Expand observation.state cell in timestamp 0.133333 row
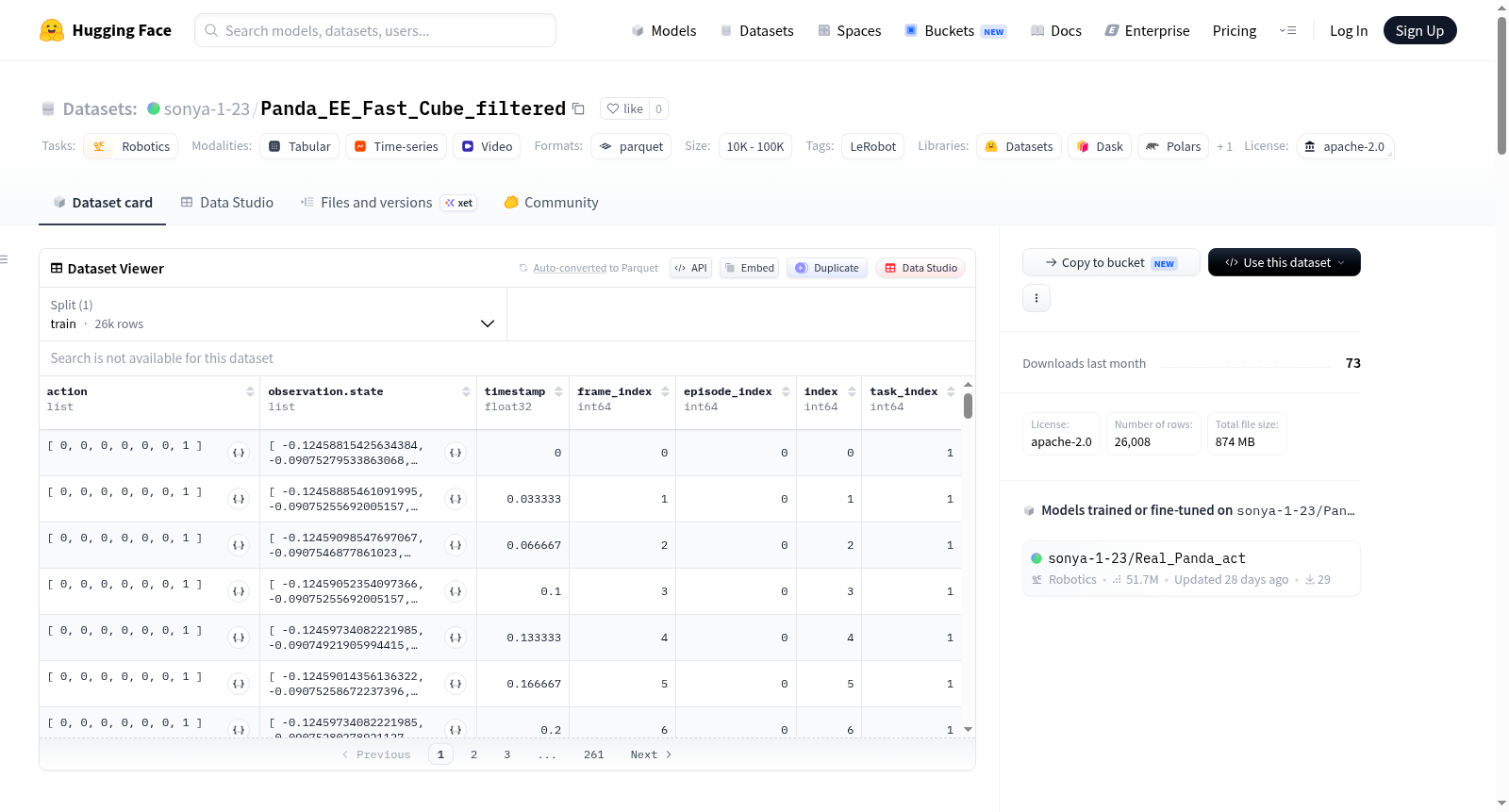 point(456,638)
